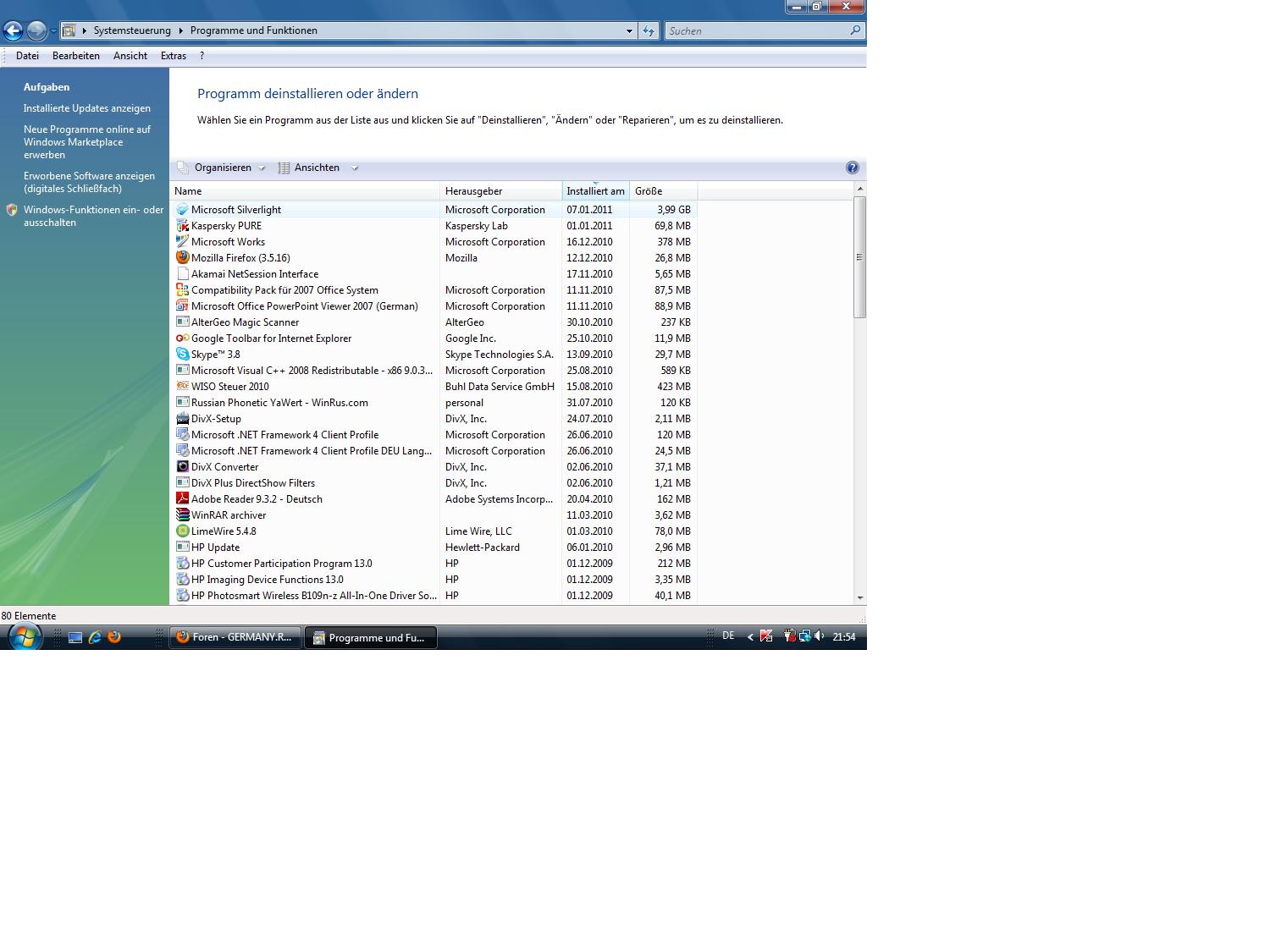Click Windows-Funktionen ein- oder ausschalten
The height and width of the screenshot is (952, 1270).
93,216
